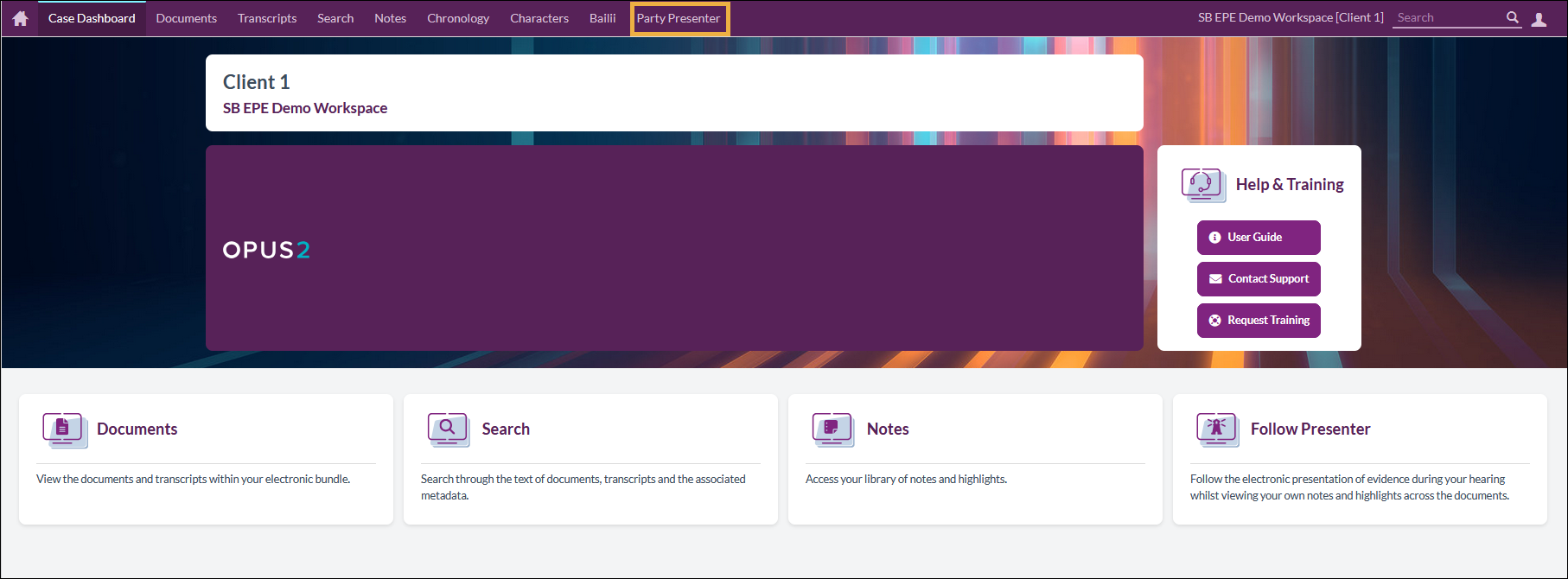Click the User Guide button
The width and height of the screenshot is (1568, 579).
(x=1259, y=238)
